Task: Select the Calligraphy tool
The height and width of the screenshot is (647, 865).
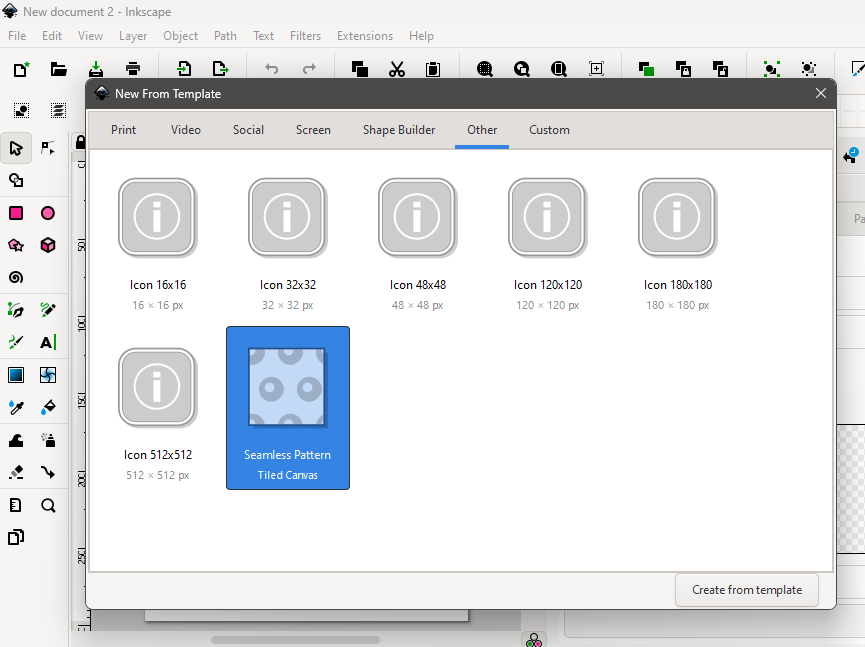Action: tap(16, 343)
